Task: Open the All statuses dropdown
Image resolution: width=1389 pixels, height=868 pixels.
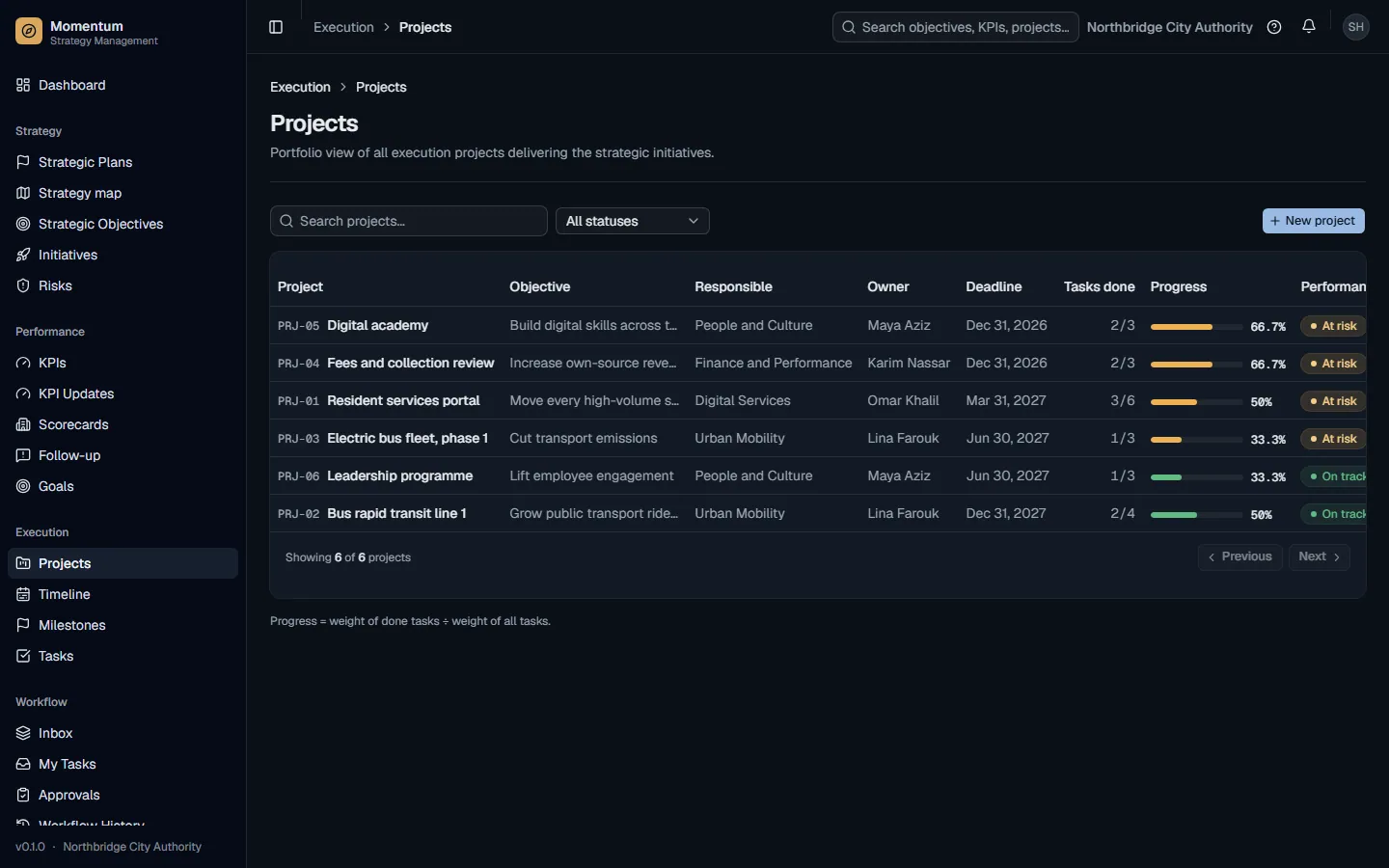Action: click(633, 221)
